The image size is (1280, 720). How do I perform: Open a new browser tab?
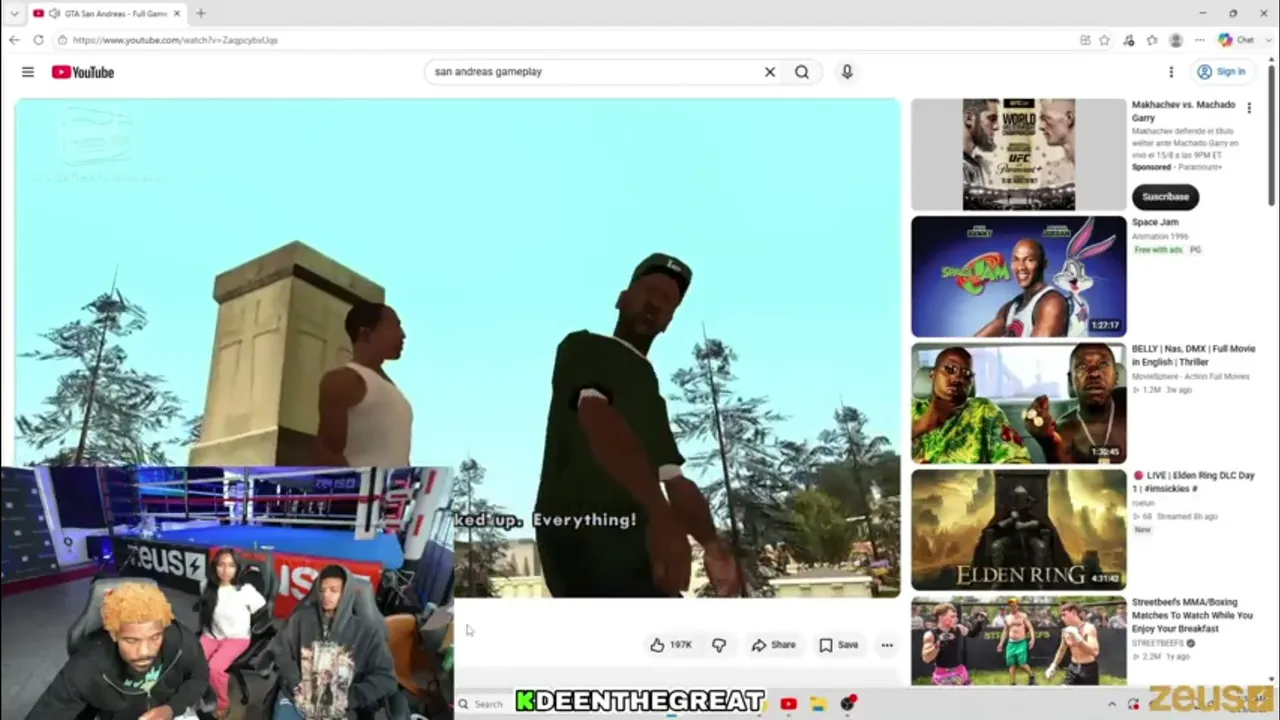click(x=201, y=13)
